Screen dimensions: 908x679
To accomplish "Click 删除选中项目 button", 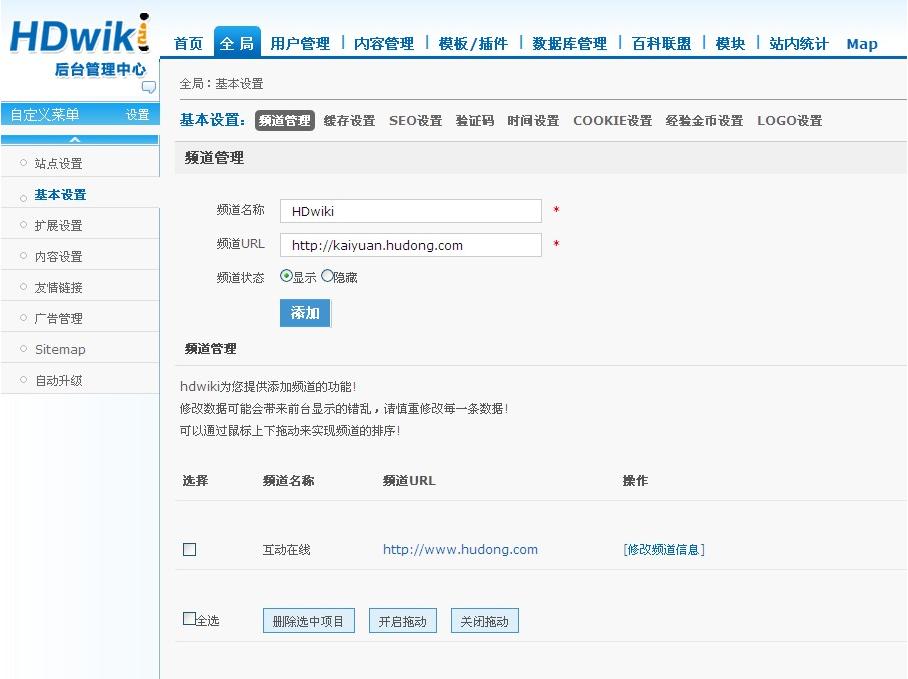I will click(309, 621).
